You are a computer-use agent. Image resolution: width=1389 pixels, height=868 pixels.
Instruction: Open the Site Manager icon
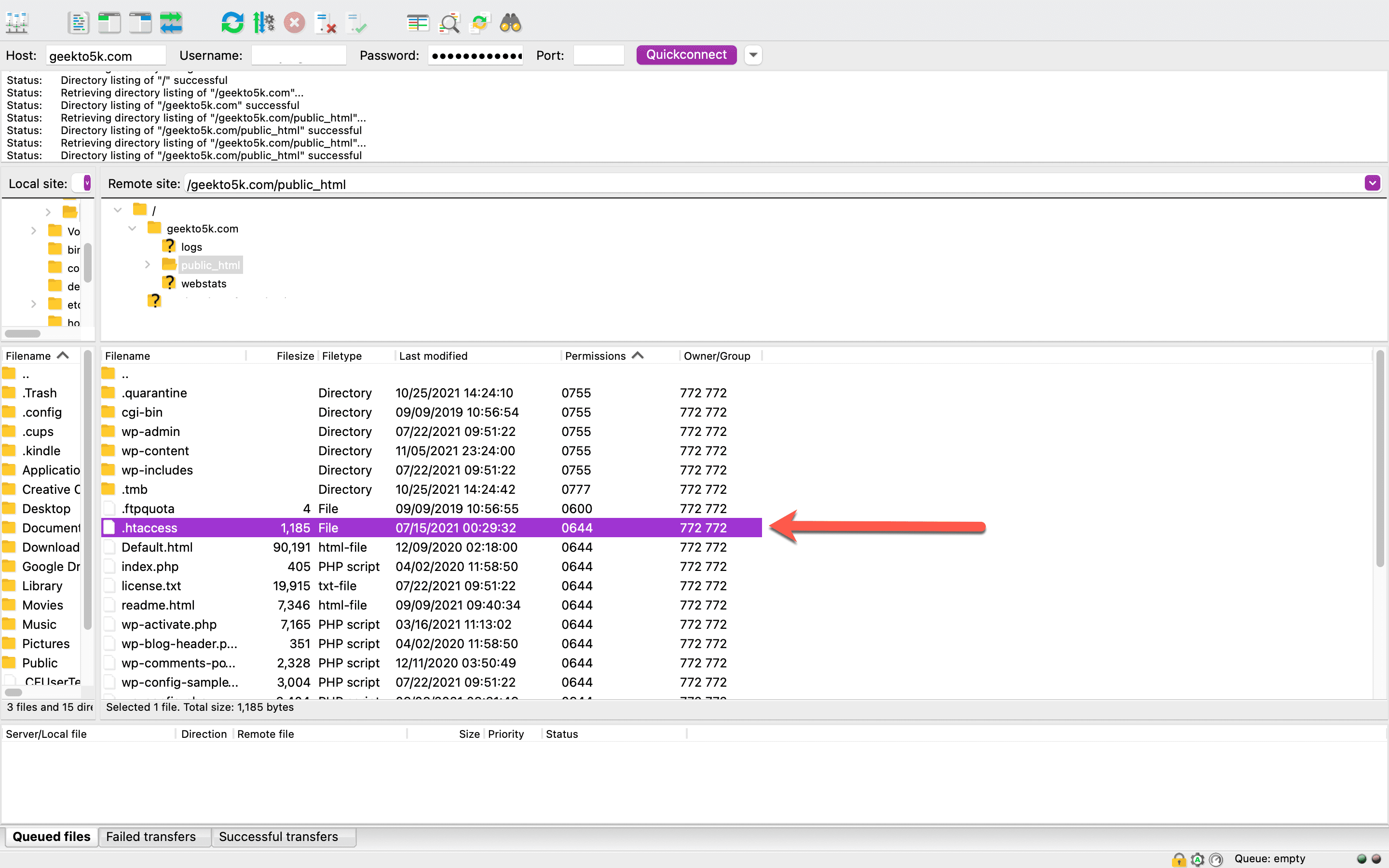pyautogui.click(x=17, y=24)
